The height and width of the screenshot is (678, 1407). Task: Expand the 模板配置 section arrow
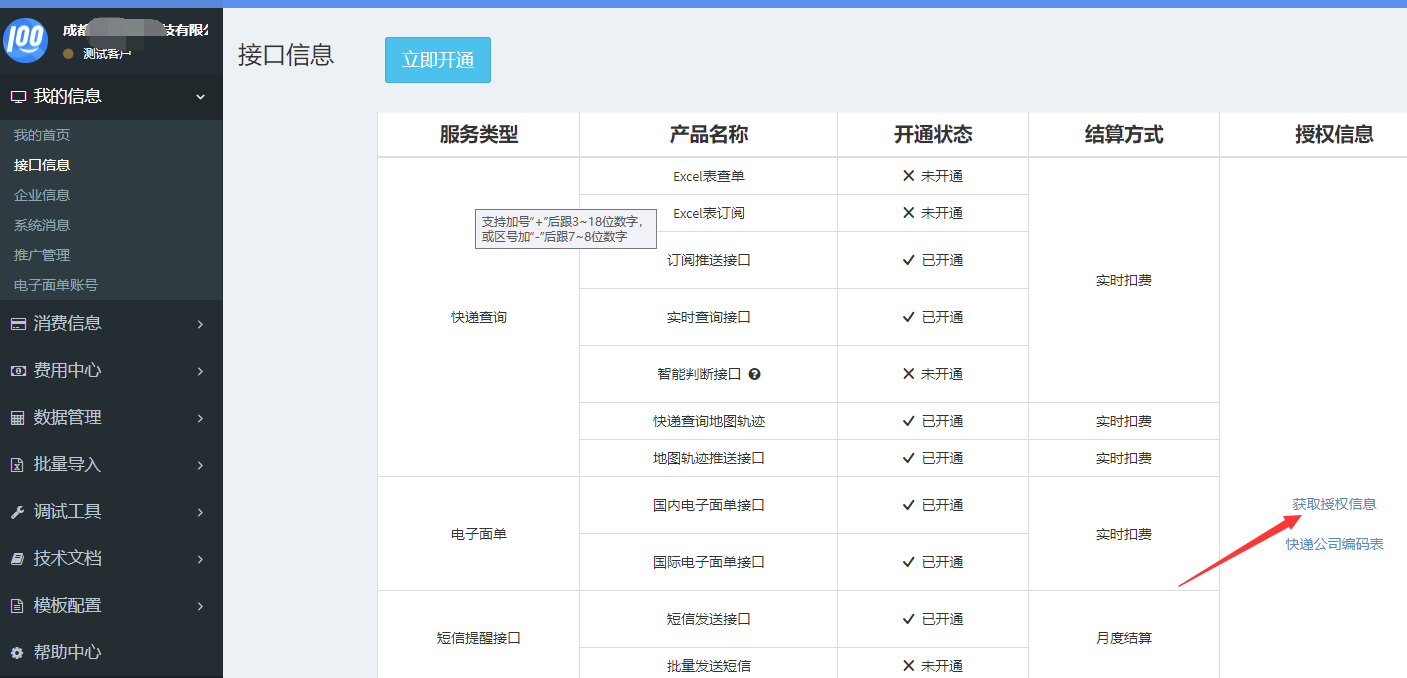tap(200, 606)
